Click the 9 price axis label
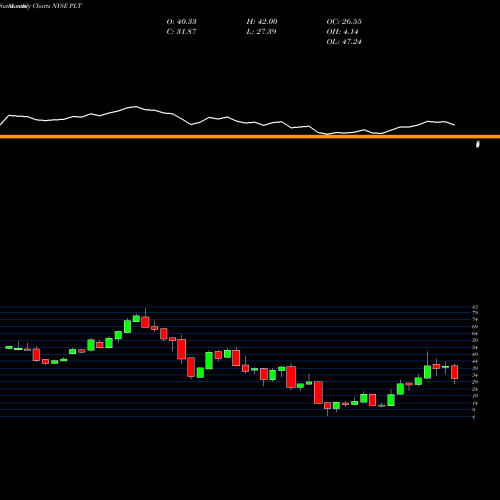Viewport: 500px width, 500px height. [x=474, y=410]
